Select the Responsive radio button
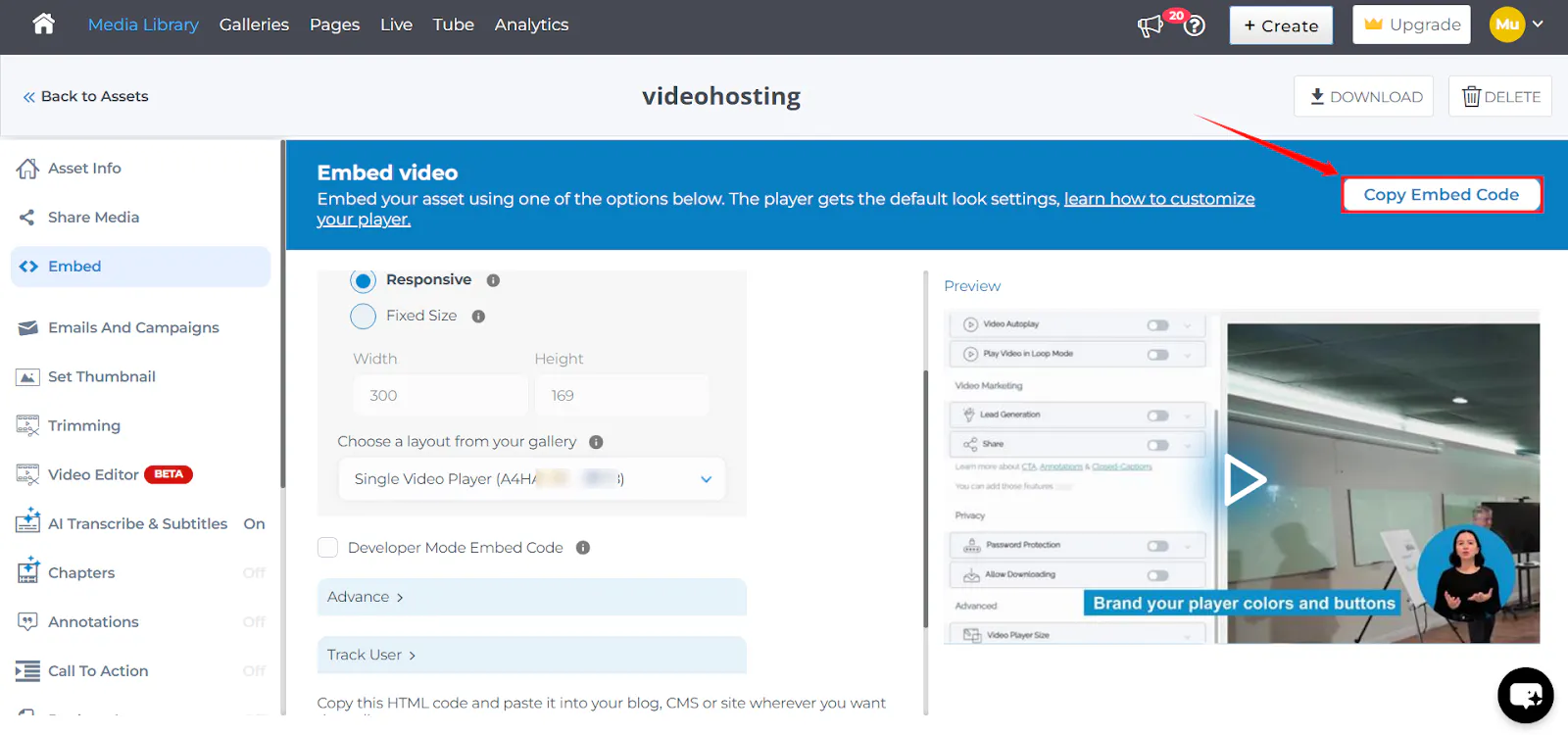This screenshot has width=1568, height=735. 363,281
